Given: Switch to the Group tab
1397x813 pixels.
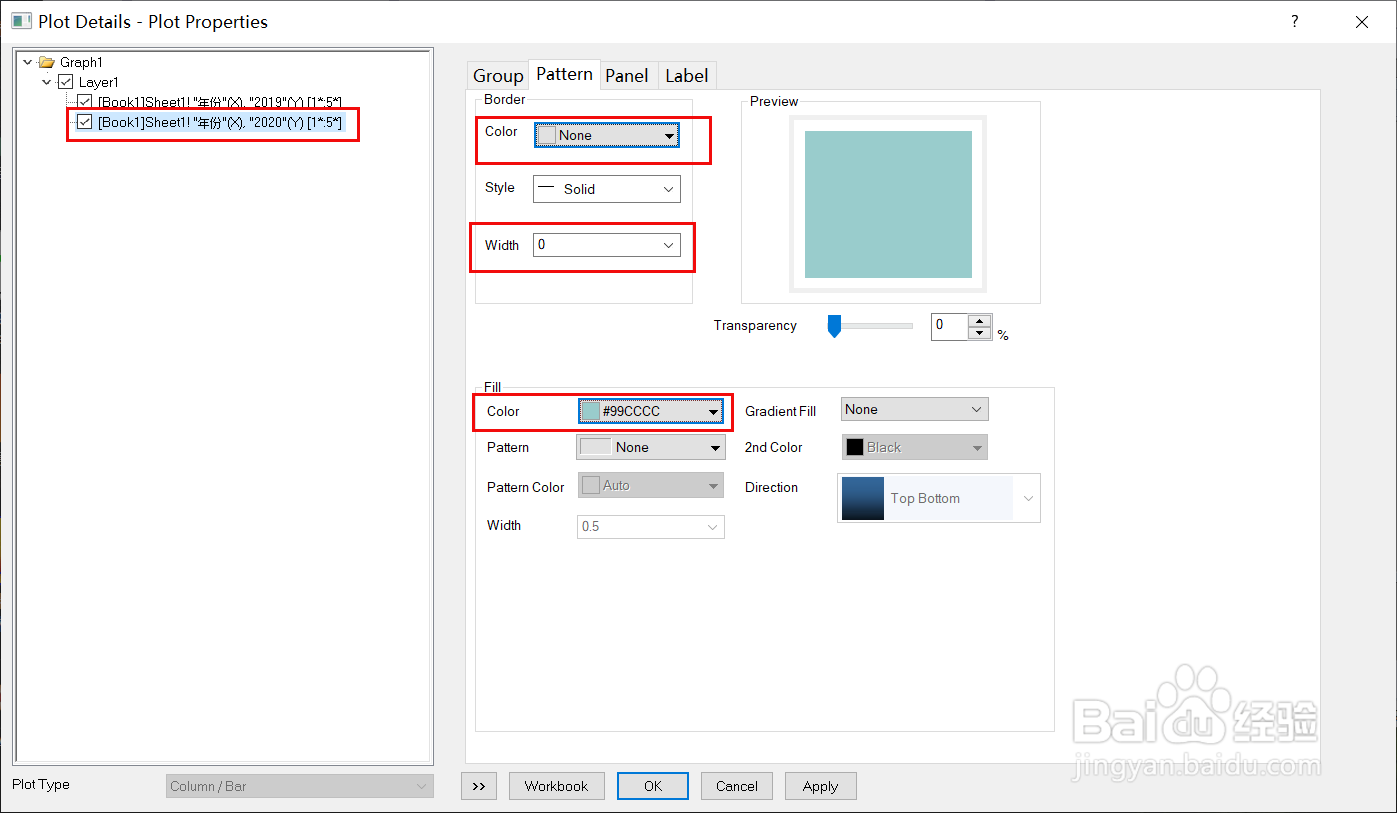Looking at the screenshot, I should point(498,76).
